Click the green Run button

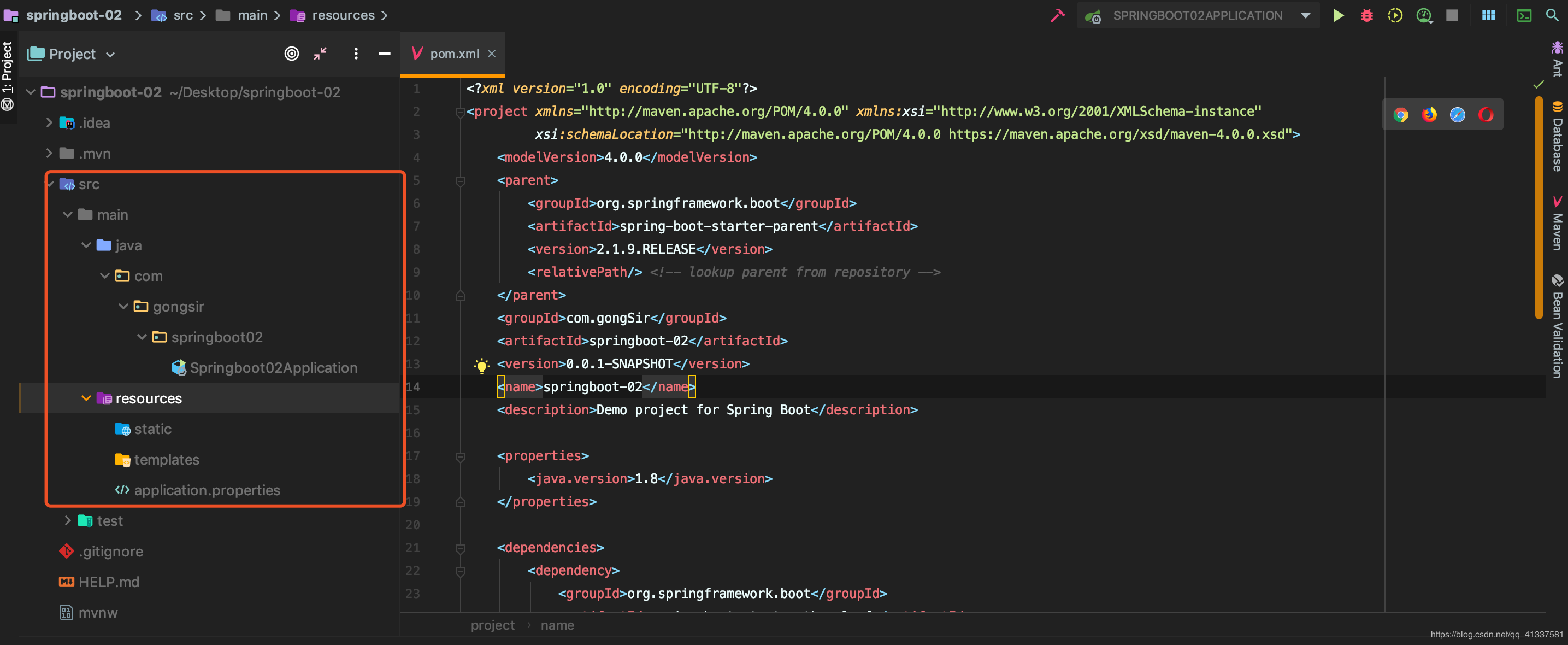pyautogui.click(x=1337, y=16)
